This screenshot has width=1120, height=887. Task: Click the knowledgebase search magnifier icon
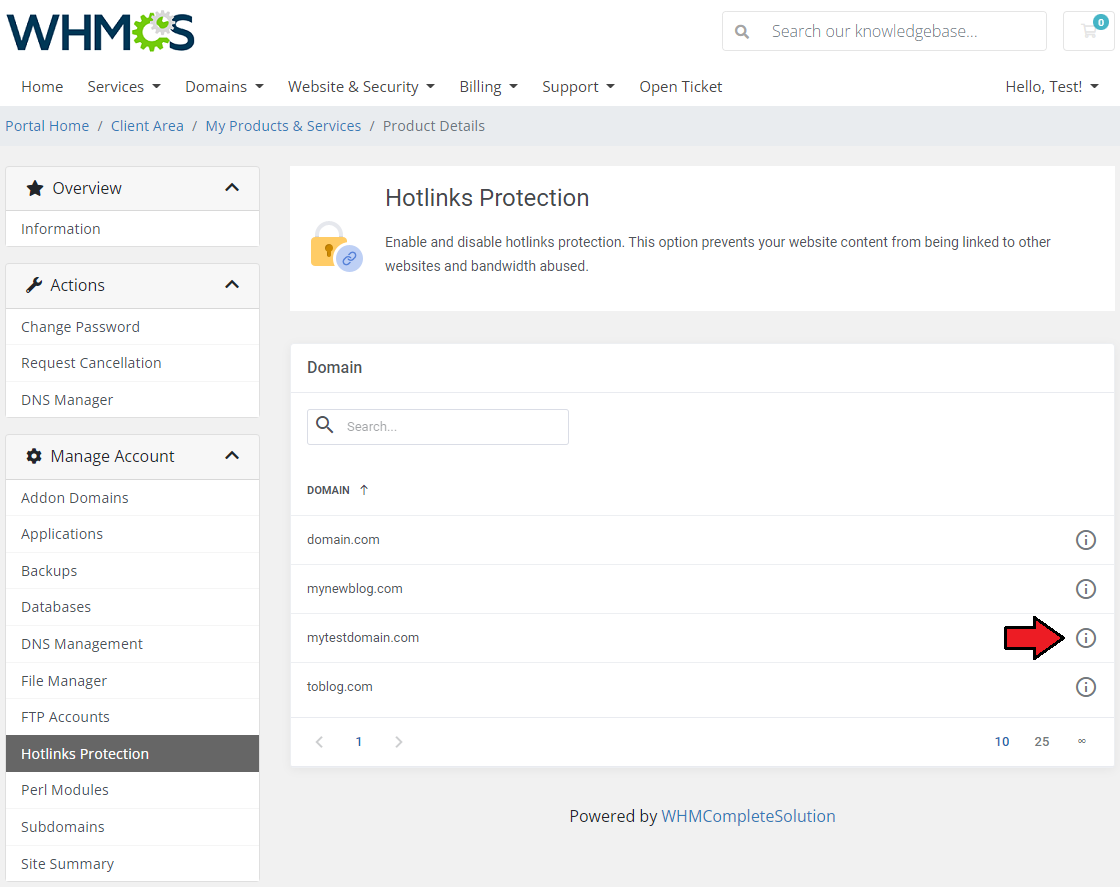pyautogui.click(x=742, y=31)
